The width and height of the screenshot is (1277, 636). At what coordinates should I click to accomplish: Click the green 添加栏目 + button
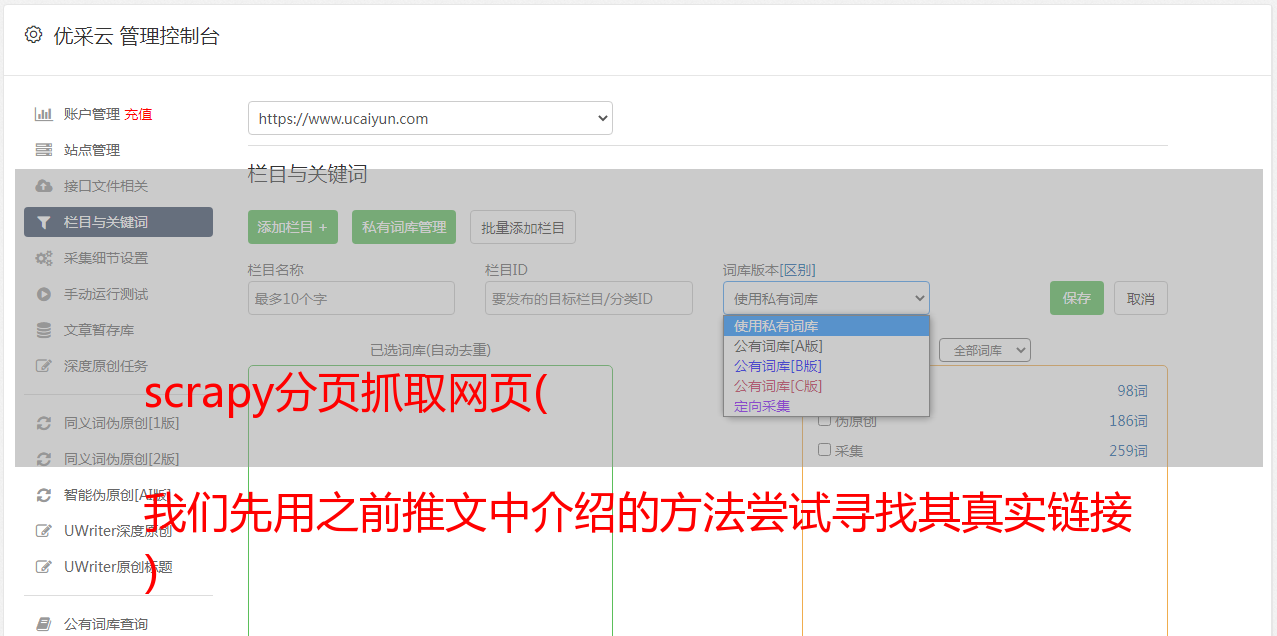pyautogui.click(x=293, y=227)
